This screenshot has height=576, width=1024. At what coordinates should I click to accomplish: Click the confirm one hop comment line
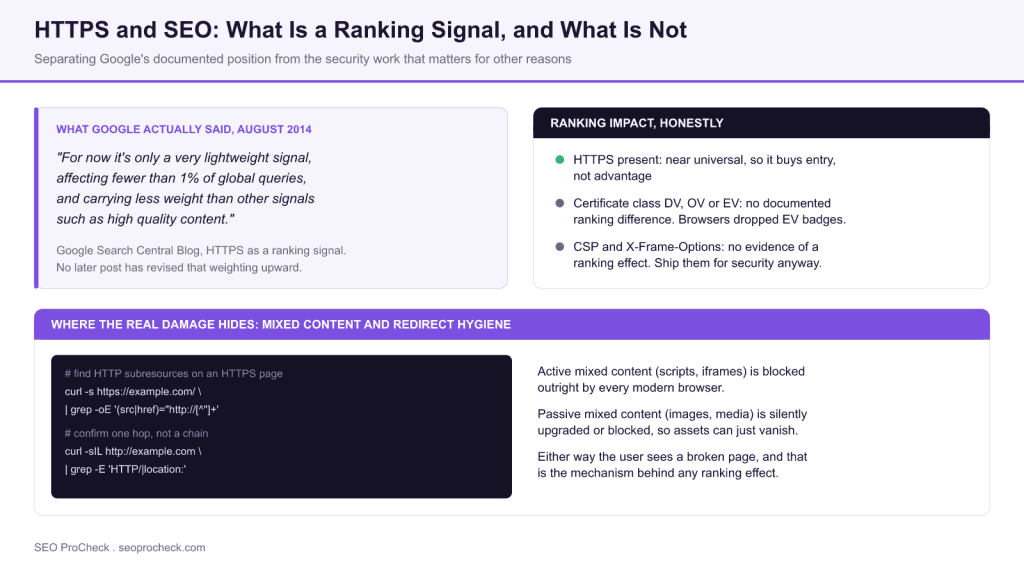[x=136, y=433]
